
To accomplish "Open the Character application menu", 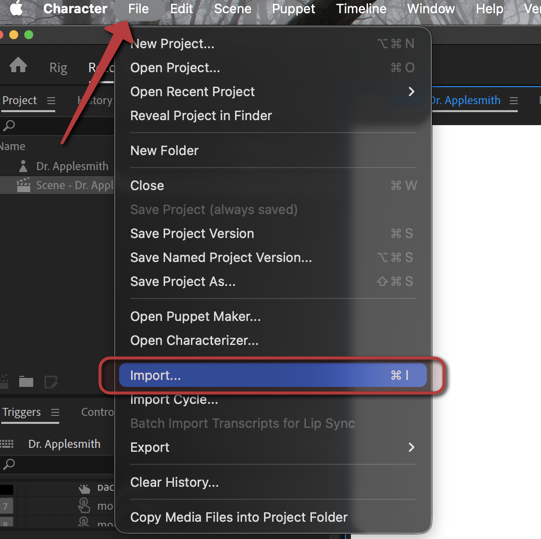I will pyautogui.click(x=75, y=9).
